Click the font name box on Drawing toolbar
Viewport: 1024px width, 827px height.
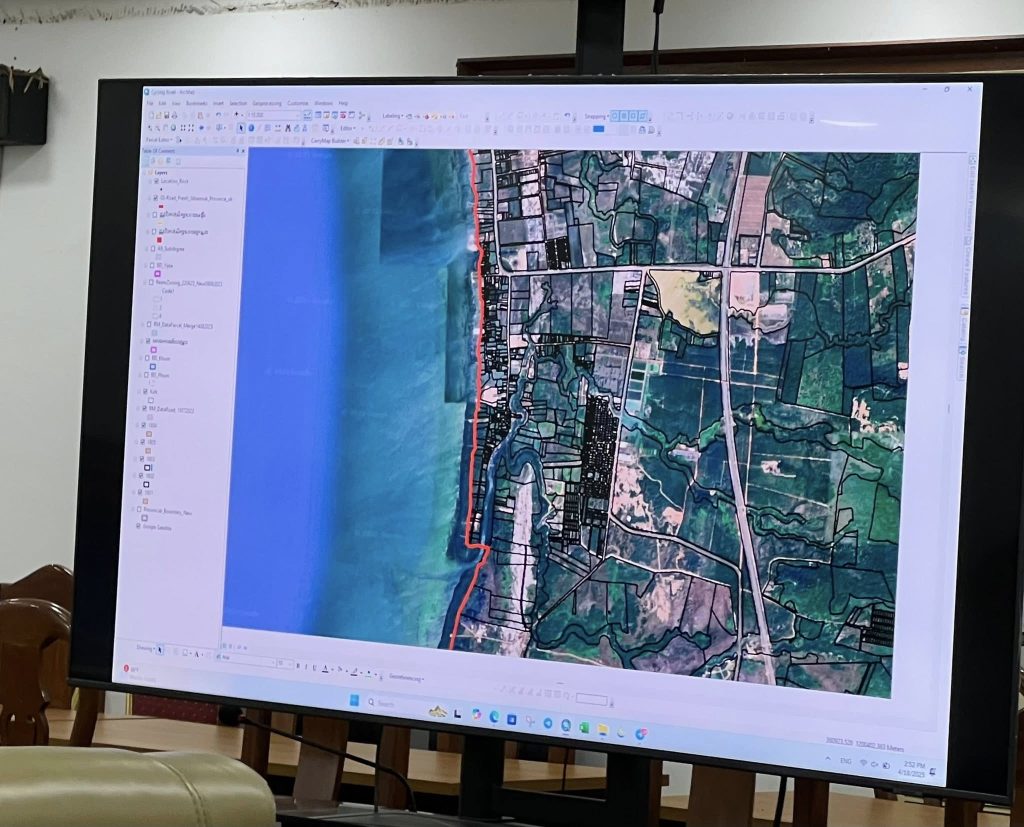[246, 658]
